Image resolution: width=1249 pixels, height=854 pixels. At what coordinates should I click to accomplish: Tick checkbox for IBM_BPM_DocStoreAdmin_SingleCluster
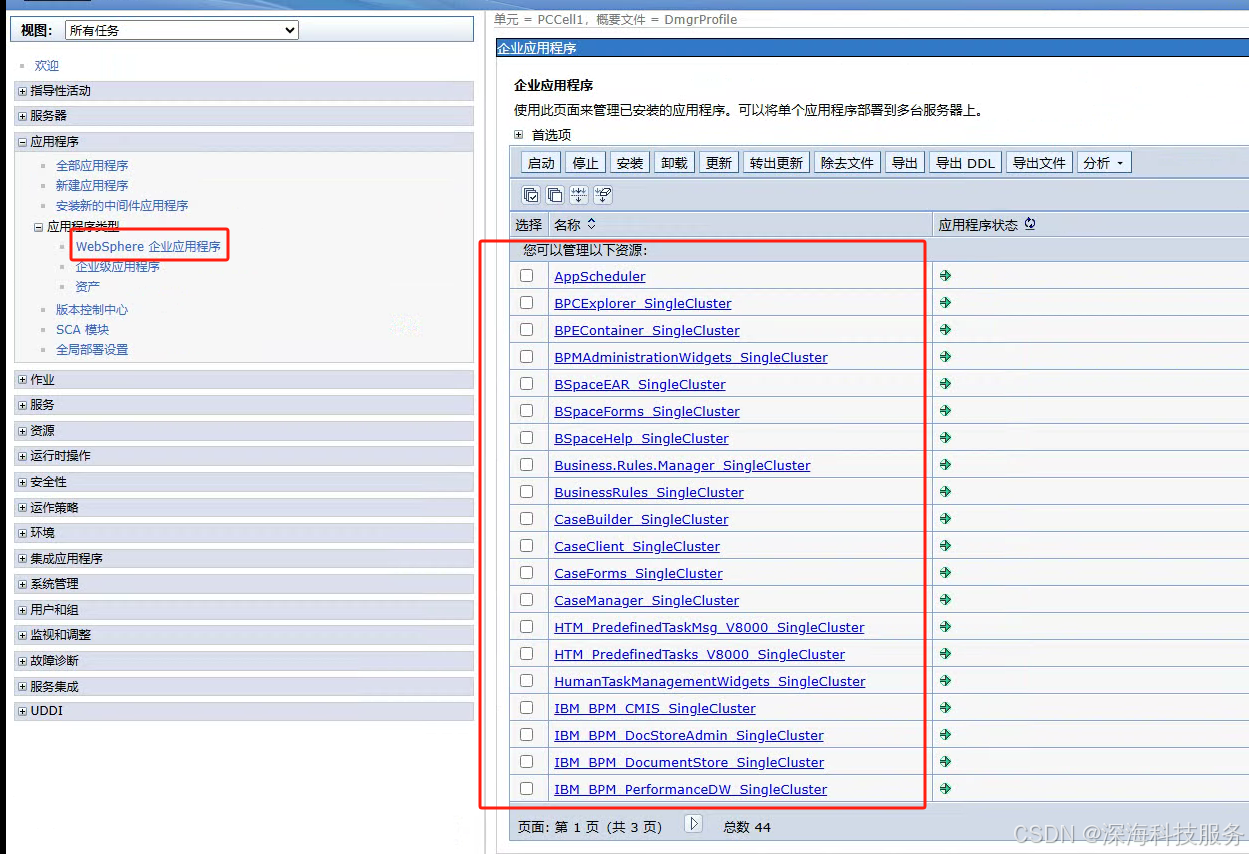(x=527, y=735)
